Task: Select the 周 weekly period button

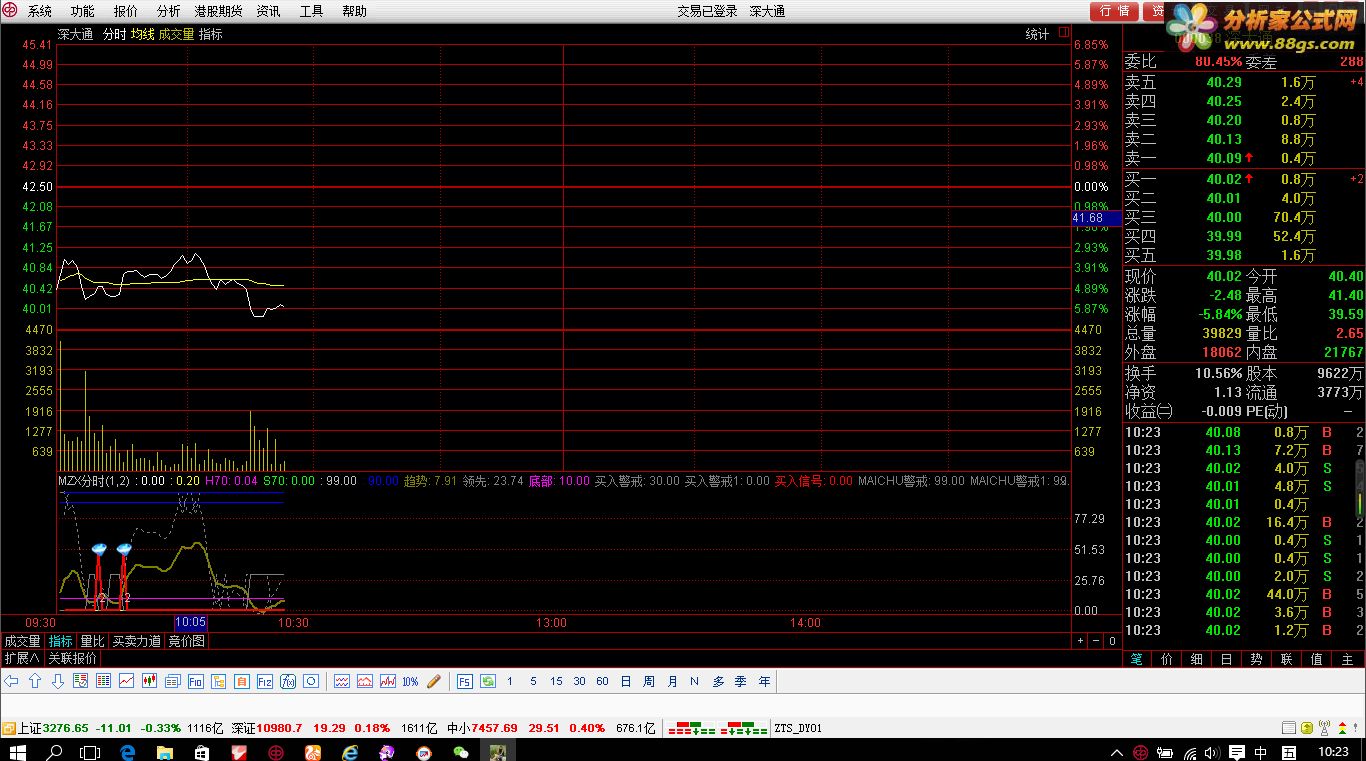Action: pos(649,681)
